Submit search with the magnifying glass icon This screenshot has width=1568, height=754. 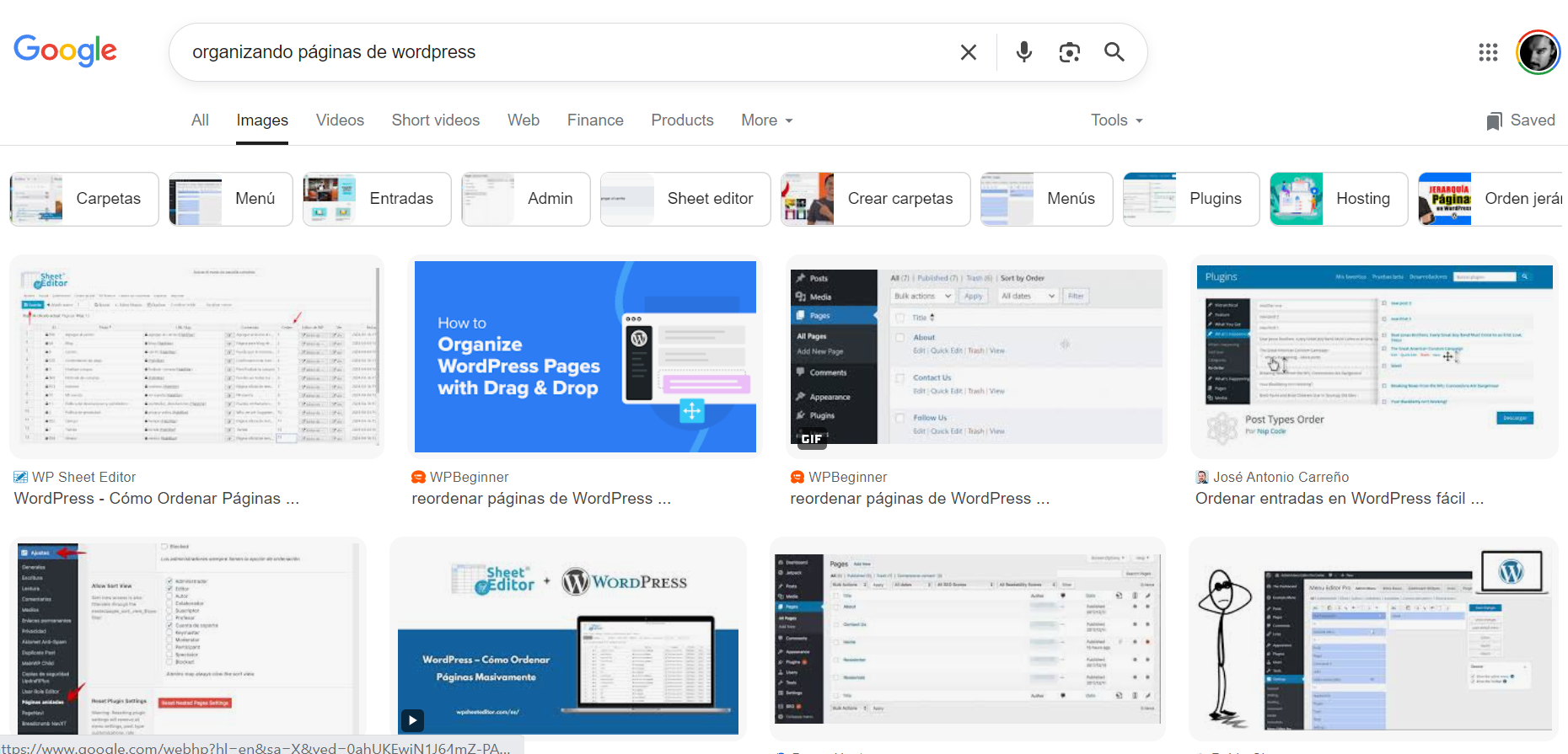click(x=1114, y=52)
